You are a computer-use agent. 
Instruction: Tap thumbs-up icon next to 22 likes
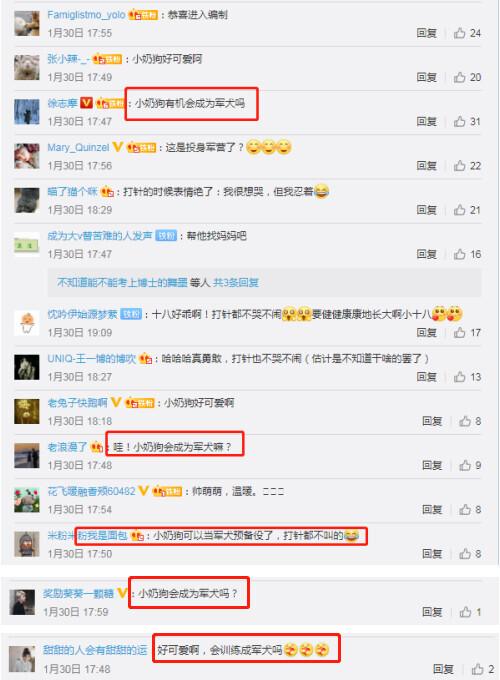point(459,166)
